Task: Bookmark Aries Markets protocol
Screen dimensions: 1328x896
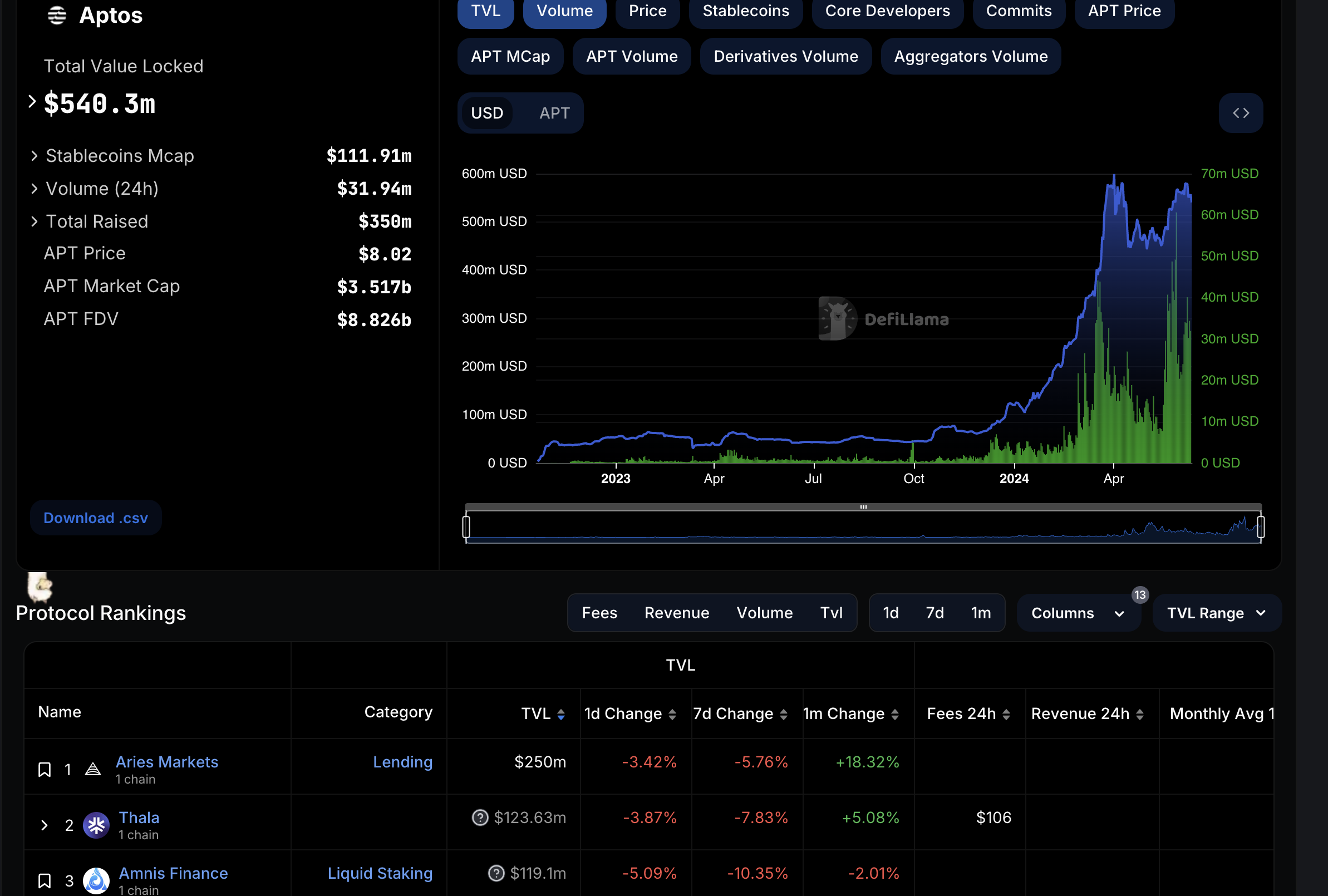Action: pos(45,770)
